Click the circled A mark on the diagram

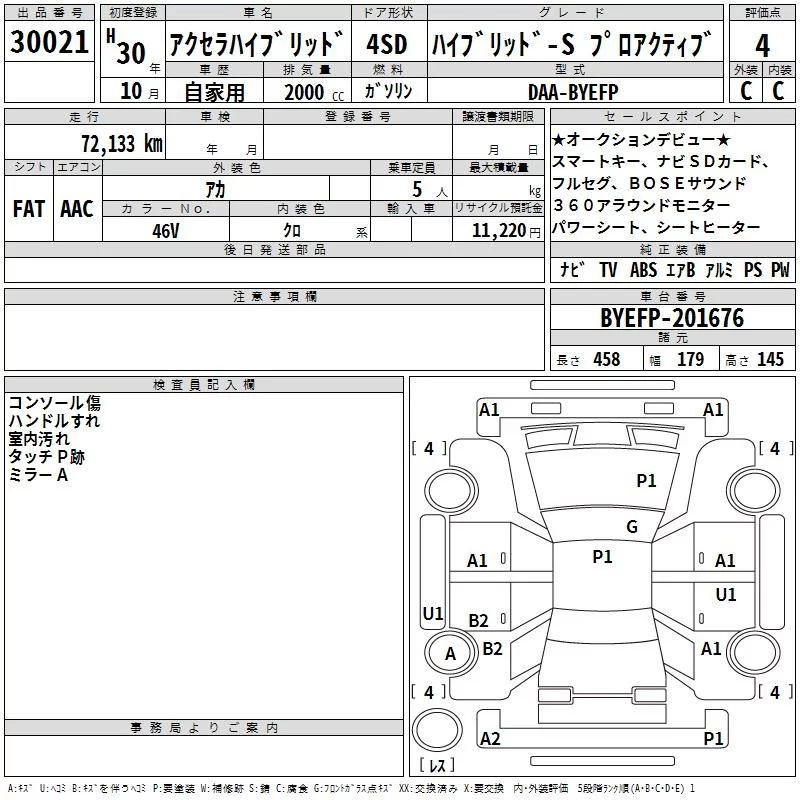coord(449,653)
